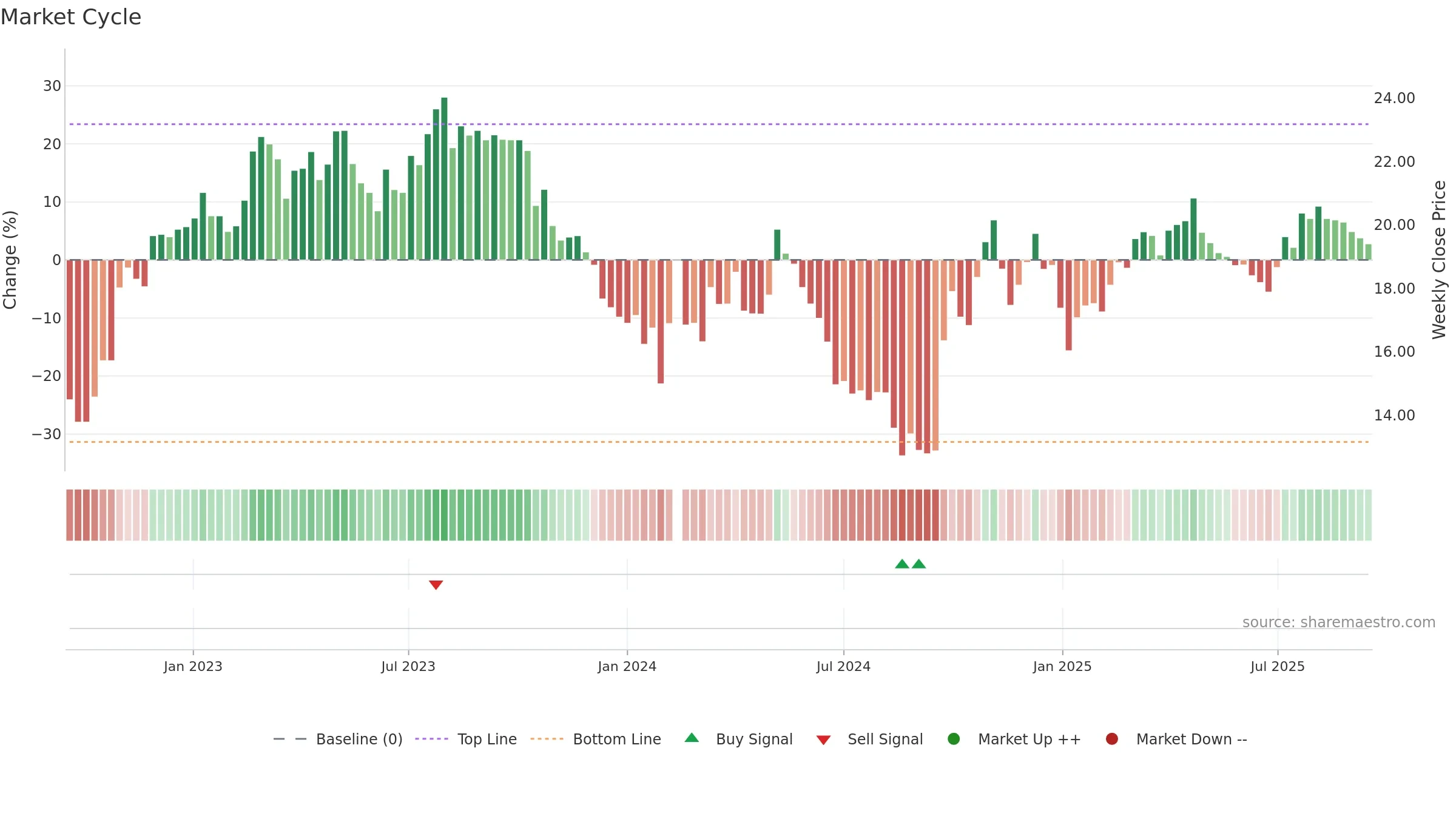Click the 22.00 price tick label
This screenshot has height=819, width=1456.
1394,162
